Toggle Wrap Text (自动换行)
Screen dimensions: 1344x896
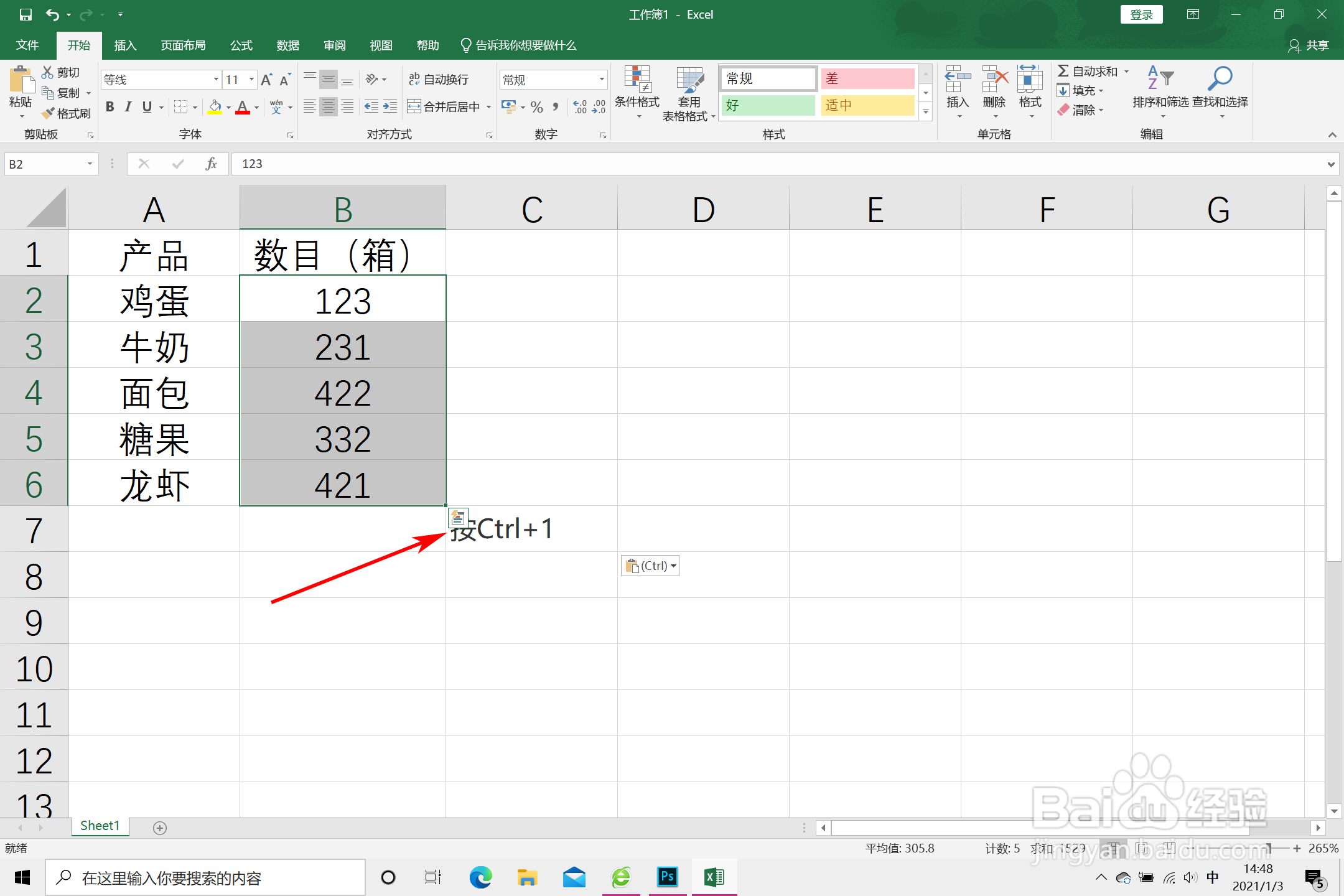pyautogui.click(x=439, y=79)
